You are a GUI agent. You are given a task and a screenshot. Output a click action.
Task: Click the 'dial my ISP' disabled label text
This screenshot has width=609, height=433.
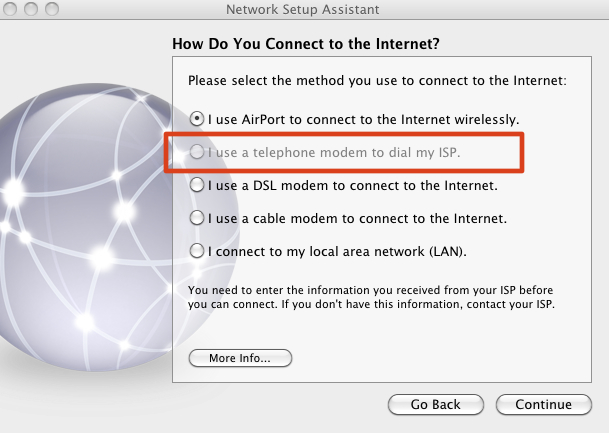tap(425, 153)
